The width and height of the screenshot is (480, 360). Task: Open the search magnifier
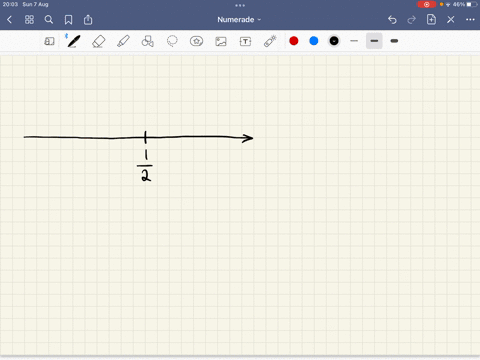49,20
